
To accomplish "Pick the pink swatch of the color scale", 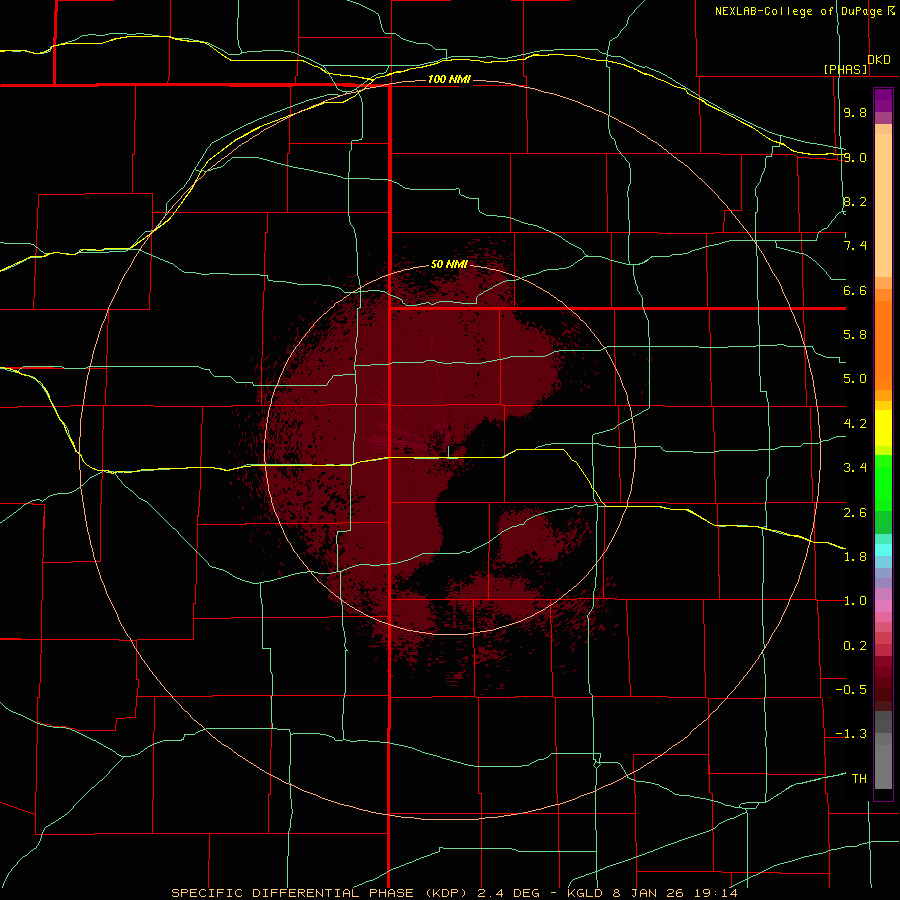I will [x=883, y=606].
